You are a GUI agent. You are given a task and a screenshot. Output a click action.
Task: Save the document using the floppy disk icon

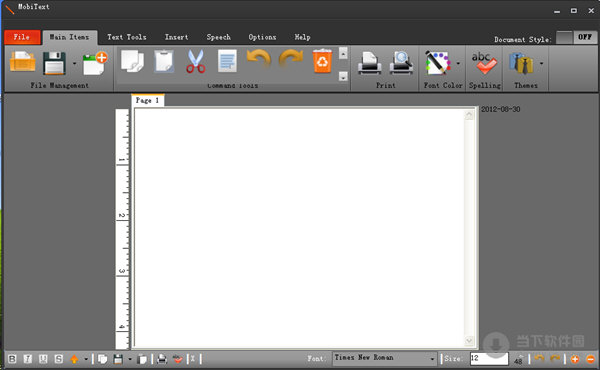coord(54,63)
